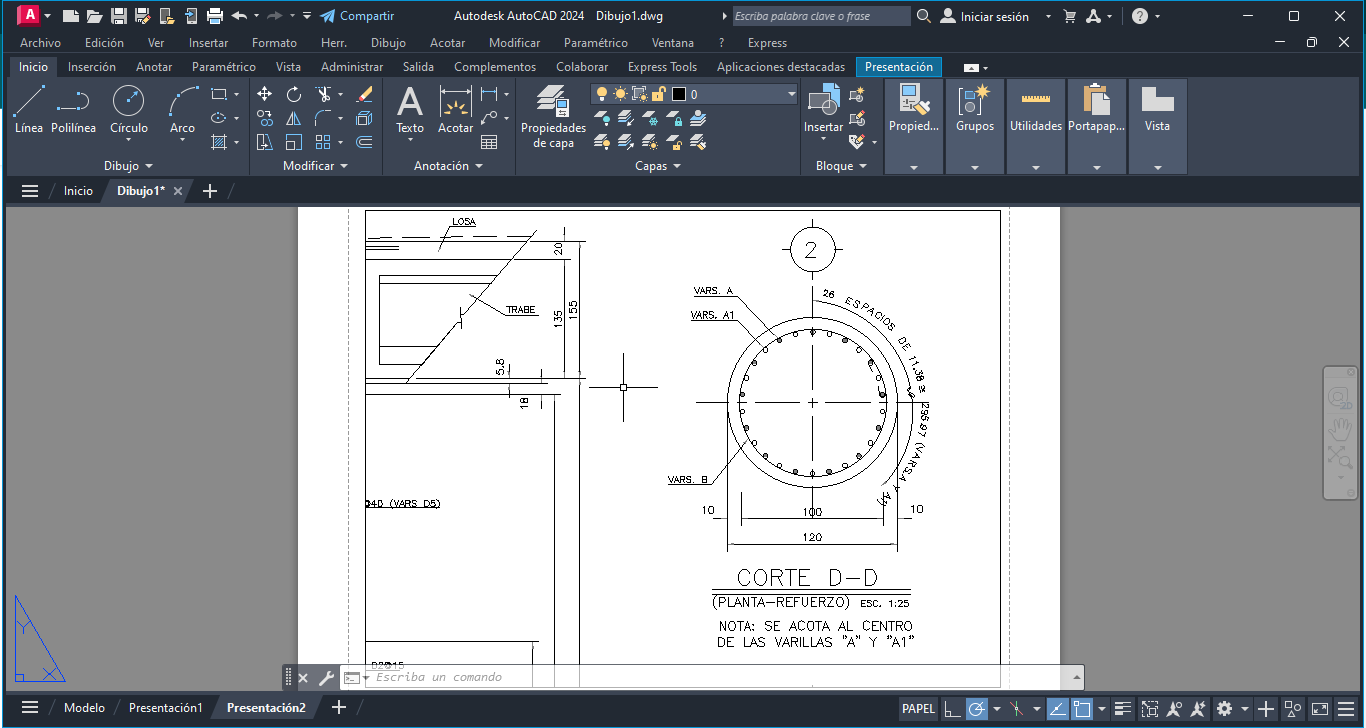Expand the Capas panel
The image size is (1366, 728).
coord(658,166)
